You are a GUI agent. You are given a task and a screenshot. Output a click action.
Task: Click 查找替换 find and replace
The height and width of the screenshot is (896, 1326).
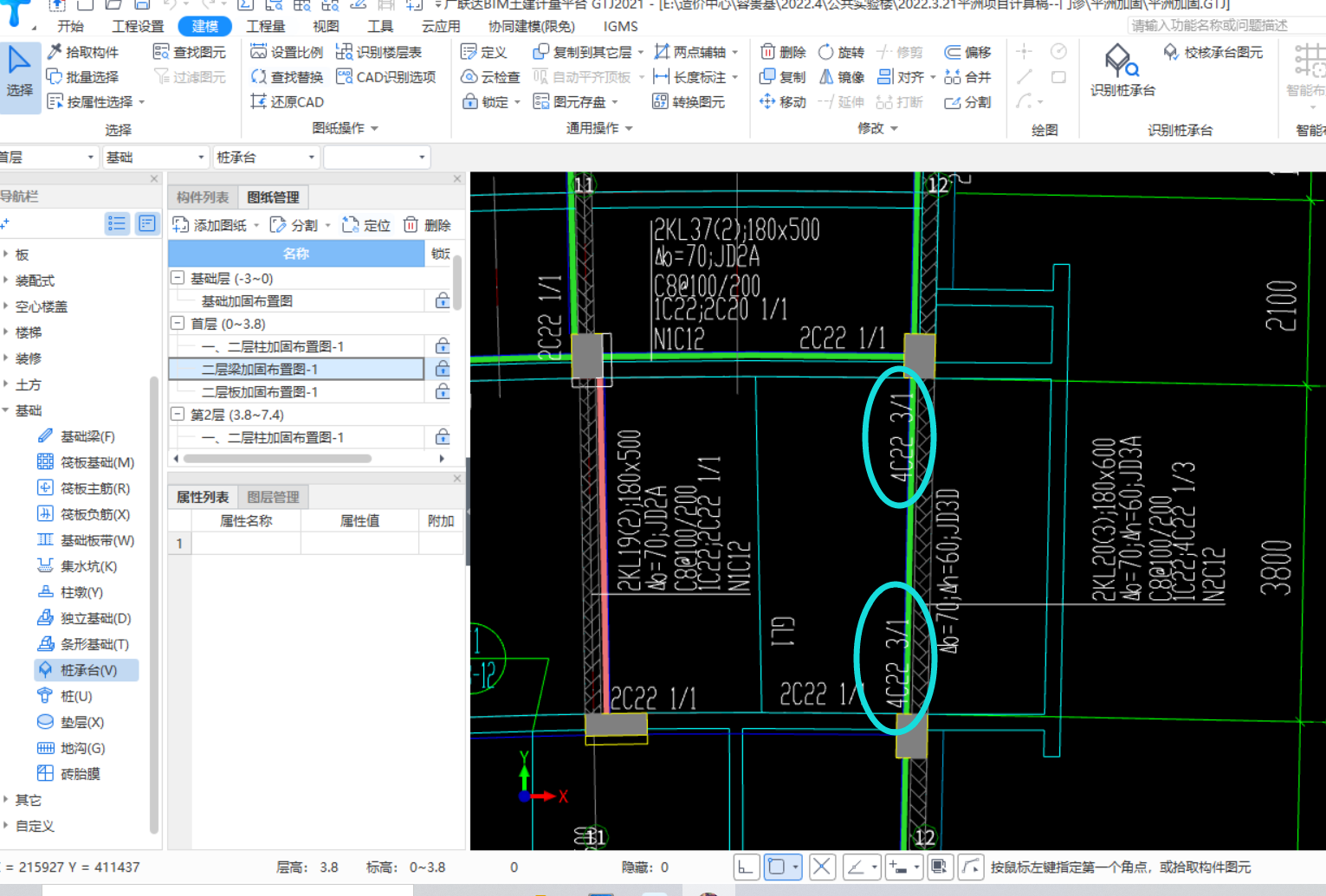[287, 77]
